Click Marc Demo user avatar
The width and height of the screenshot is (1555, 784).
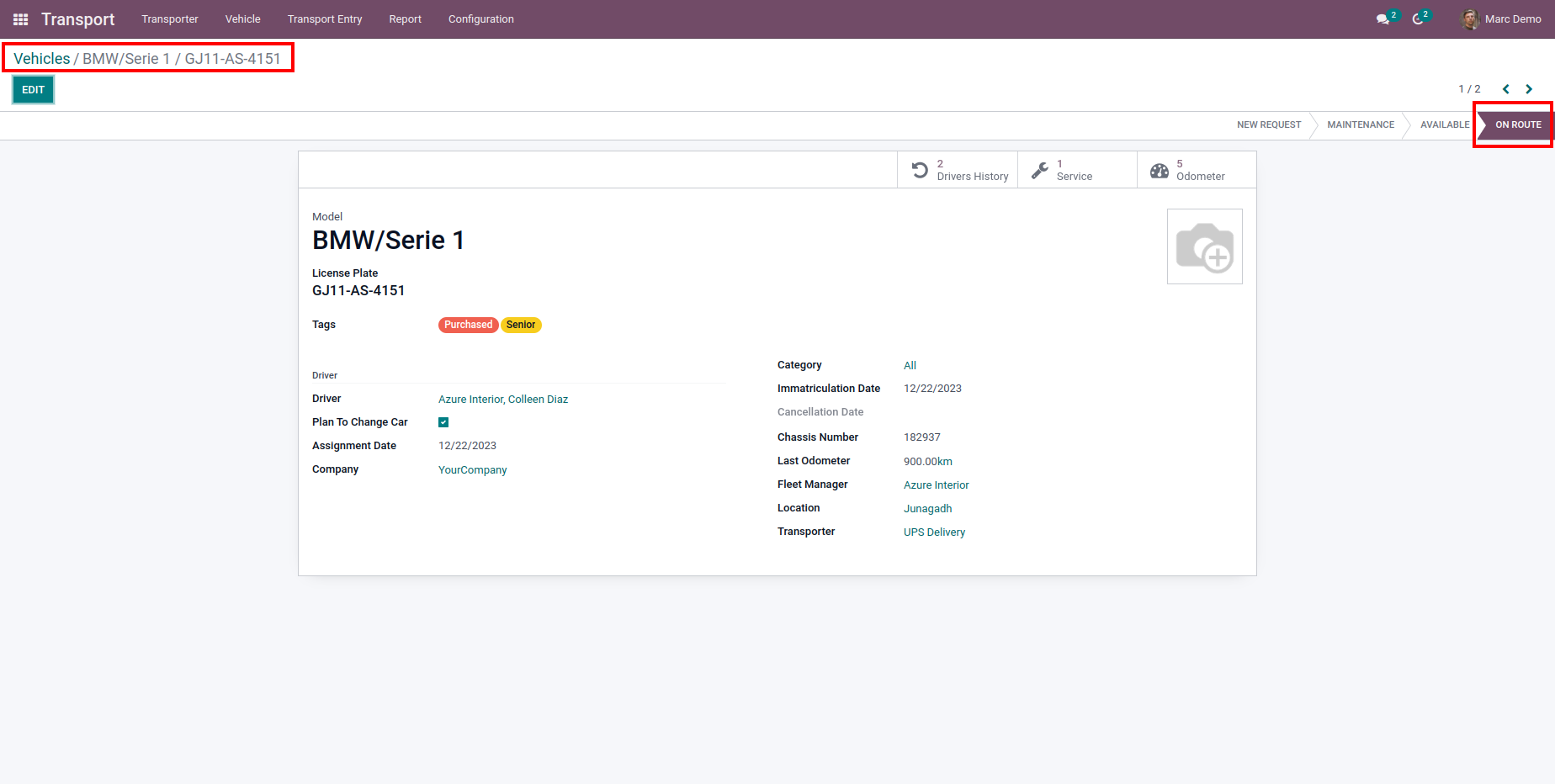tap(1470, 19)
